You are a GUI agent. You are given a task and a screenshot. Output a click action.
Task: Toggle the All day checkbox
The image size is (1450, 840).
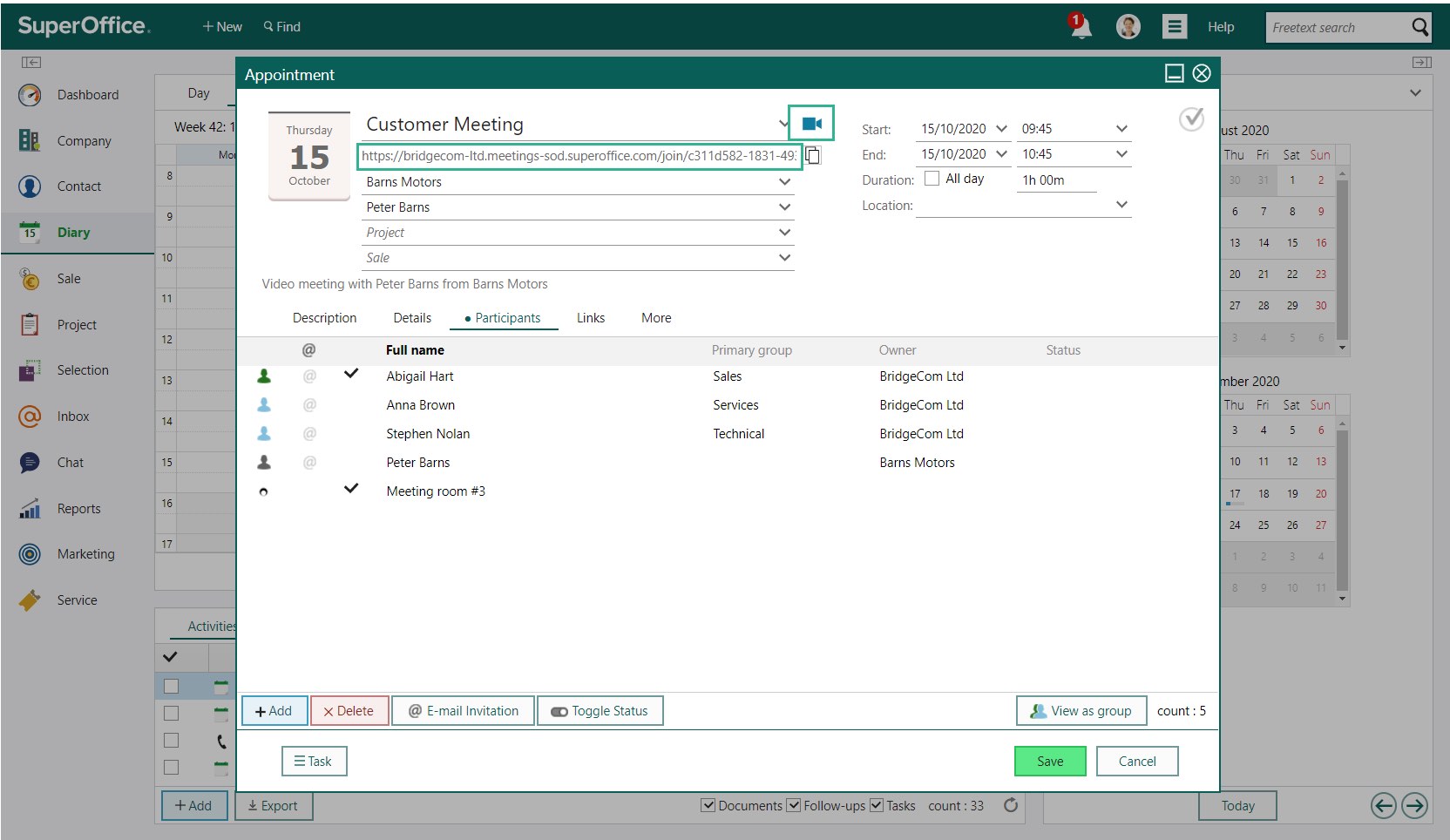coord(932,179)
